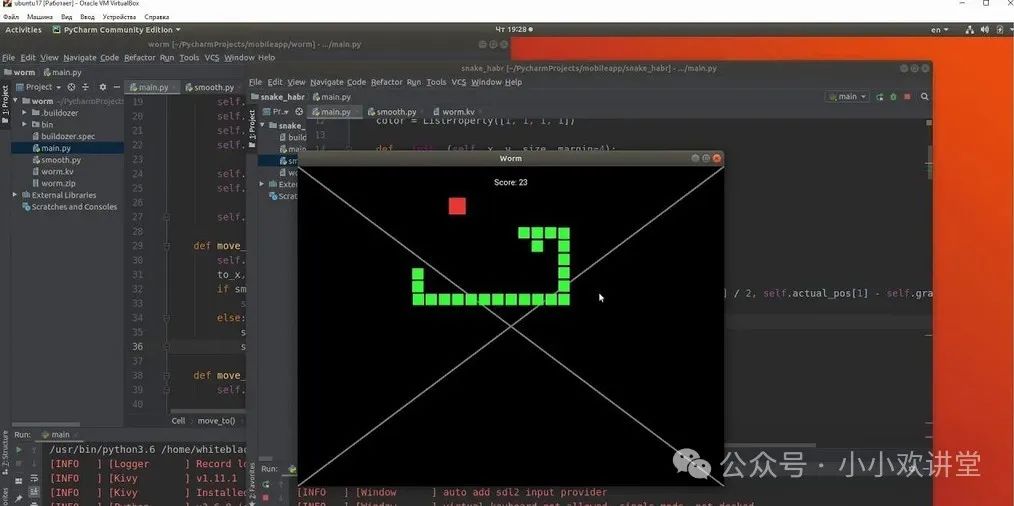The height and width of the screenshot is (506, 1014).
Task: Click Activities in the Ubuntu top bar
Action: (23, 30)
